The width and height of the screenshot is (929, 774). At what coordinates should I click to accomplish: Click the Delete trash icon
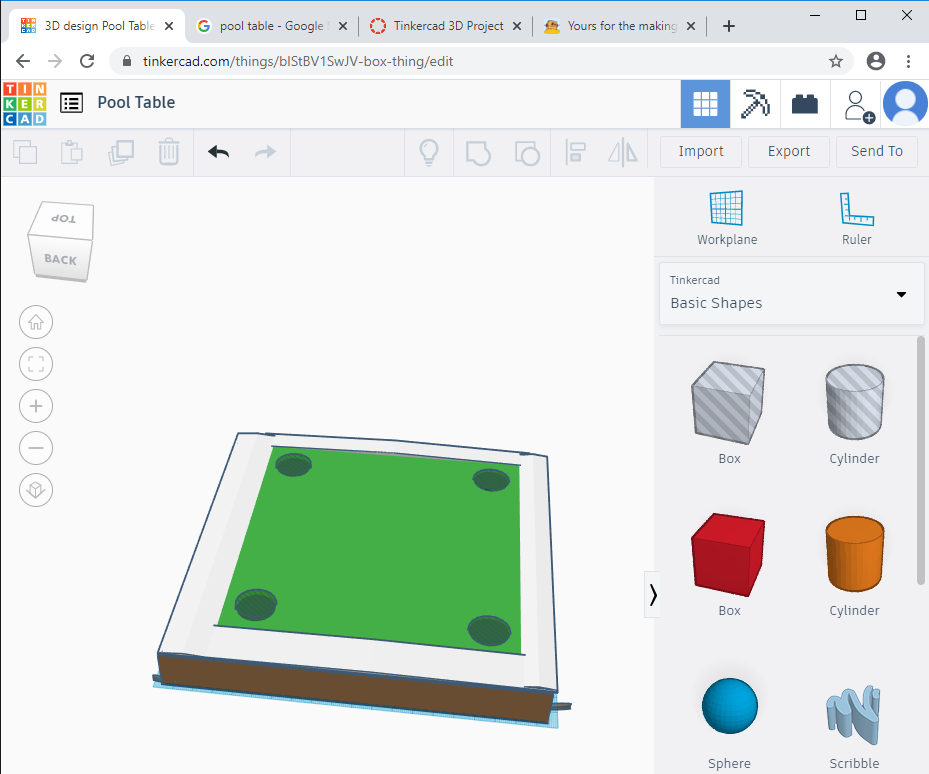169,152
